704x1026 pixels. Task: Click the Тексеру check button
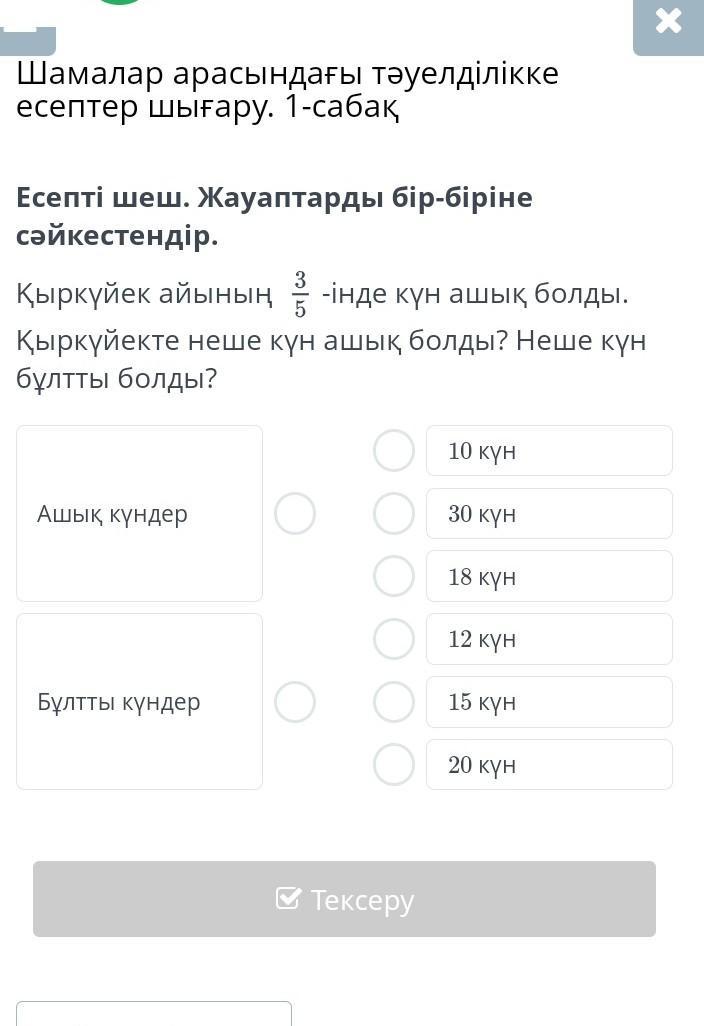coord(344,899)
